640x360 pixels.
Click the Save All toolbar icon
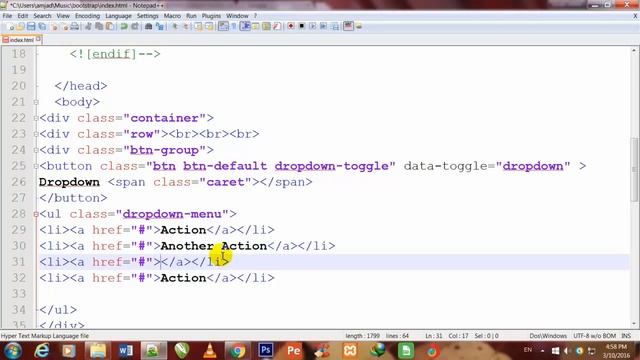click(42, 27)
